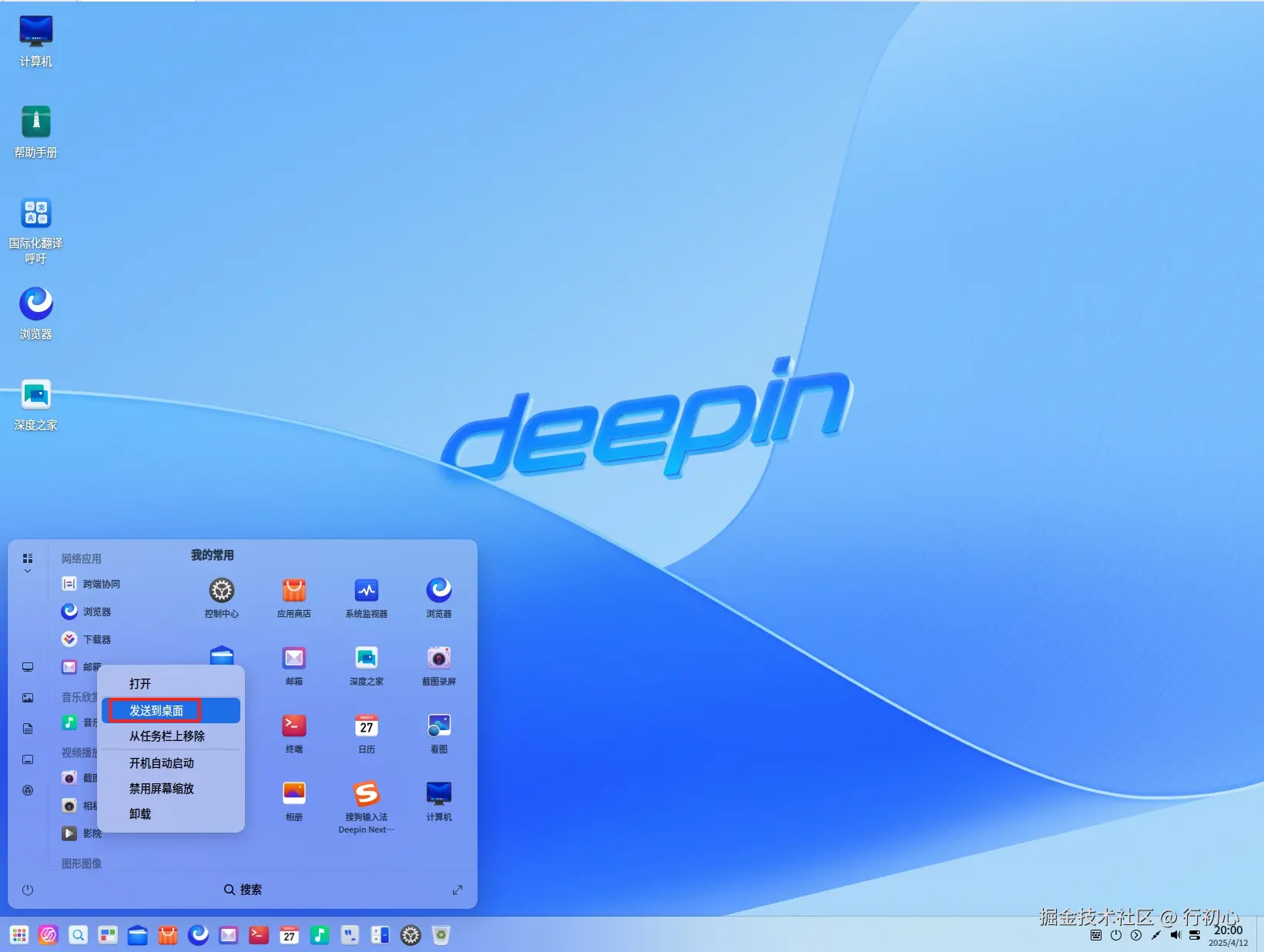Select the 帮助手册 desktop icon
The image size is (1264, 952).
pyautogui.click(x=36, y=132)
